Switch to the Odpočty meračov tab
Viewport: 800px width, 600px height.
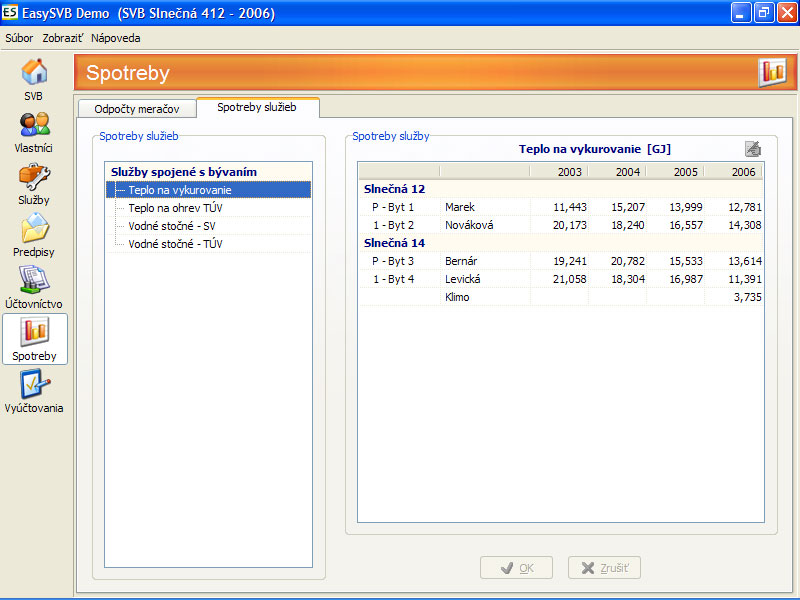coord(137,109)
